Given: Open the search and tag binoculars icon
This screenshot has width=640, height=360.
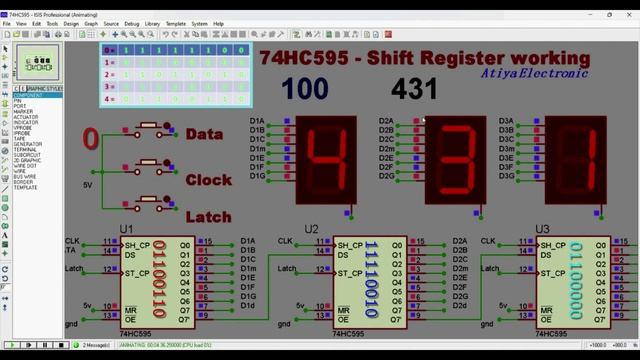Looking at the screenshot, I should pyautogui.click(x=309, y=35).
